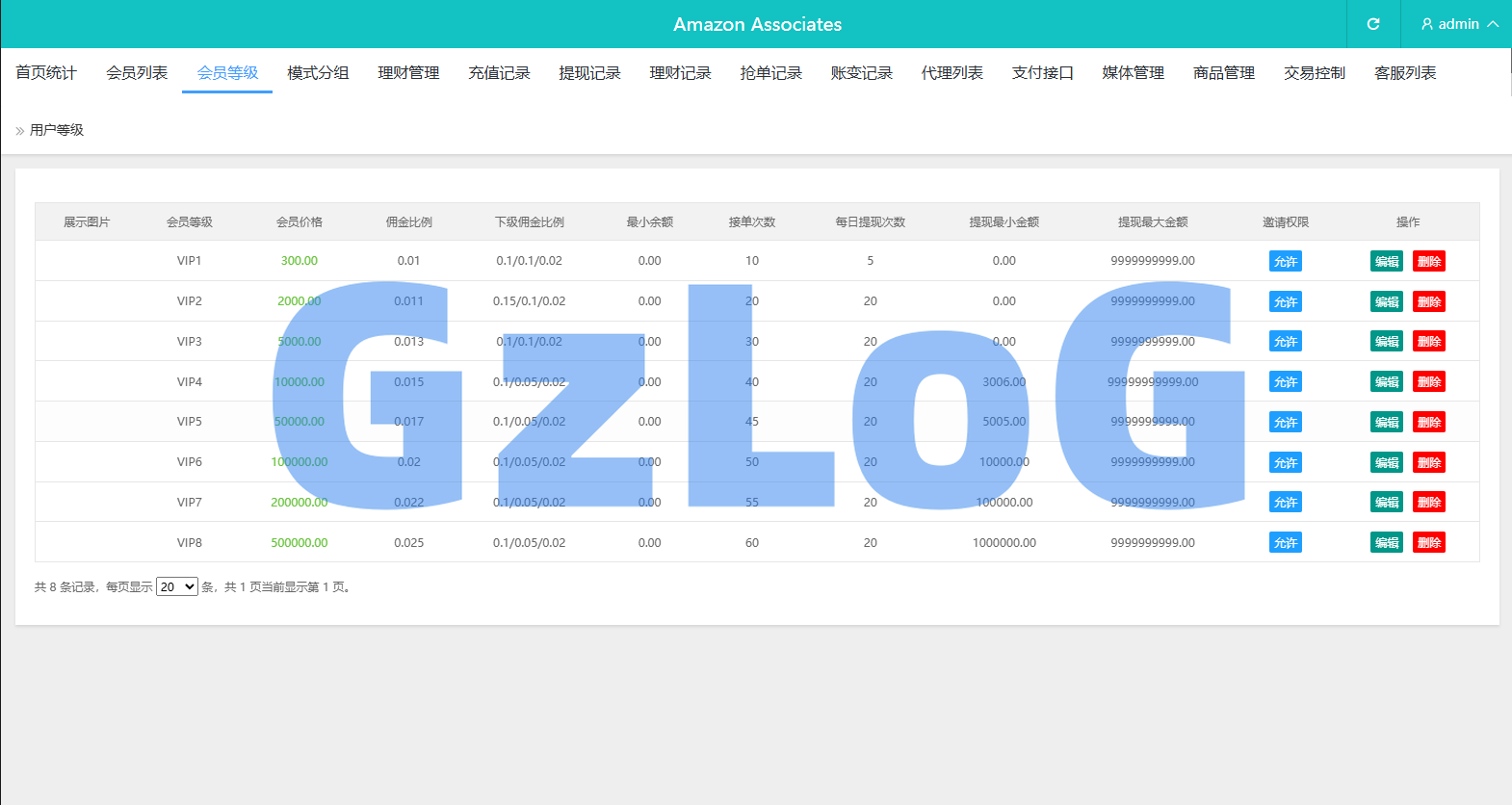The height and width of the screenshot is (805, 1512).
Task: Click the 用户等级 breadcrumb link
Action: pos(57,130)
